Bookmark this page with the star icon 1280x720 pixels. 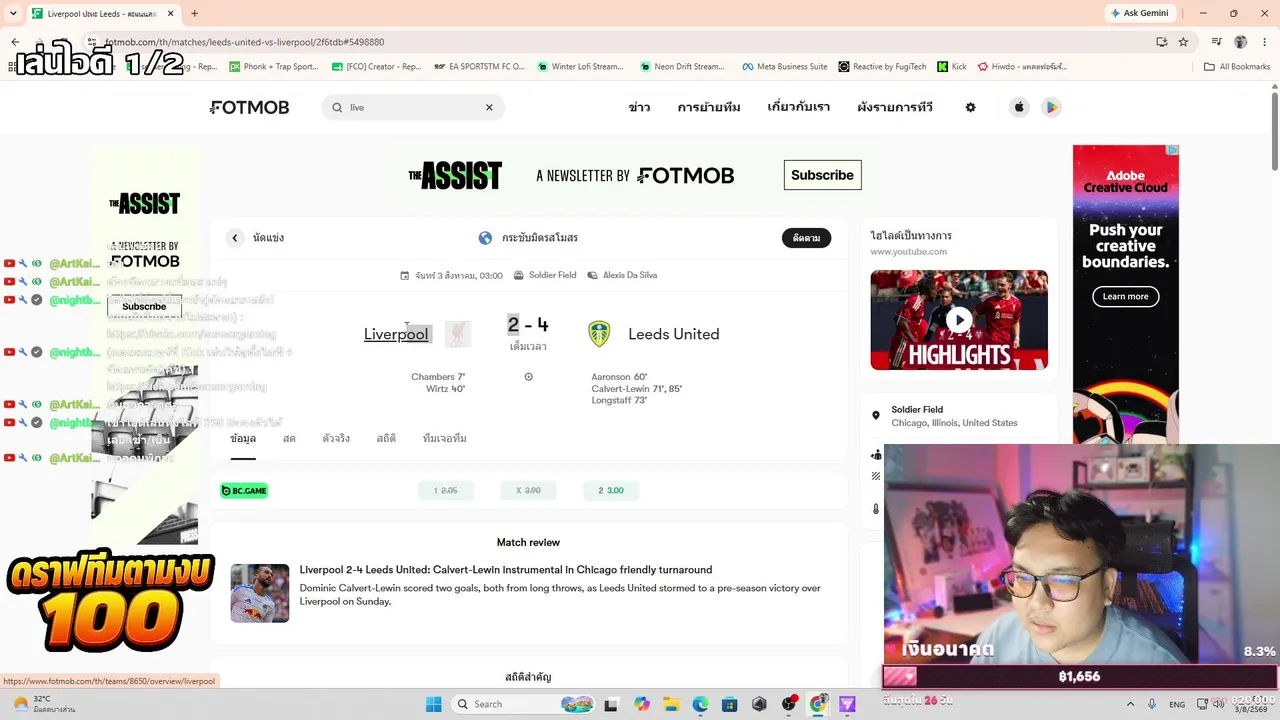[x=1183, y=42]
